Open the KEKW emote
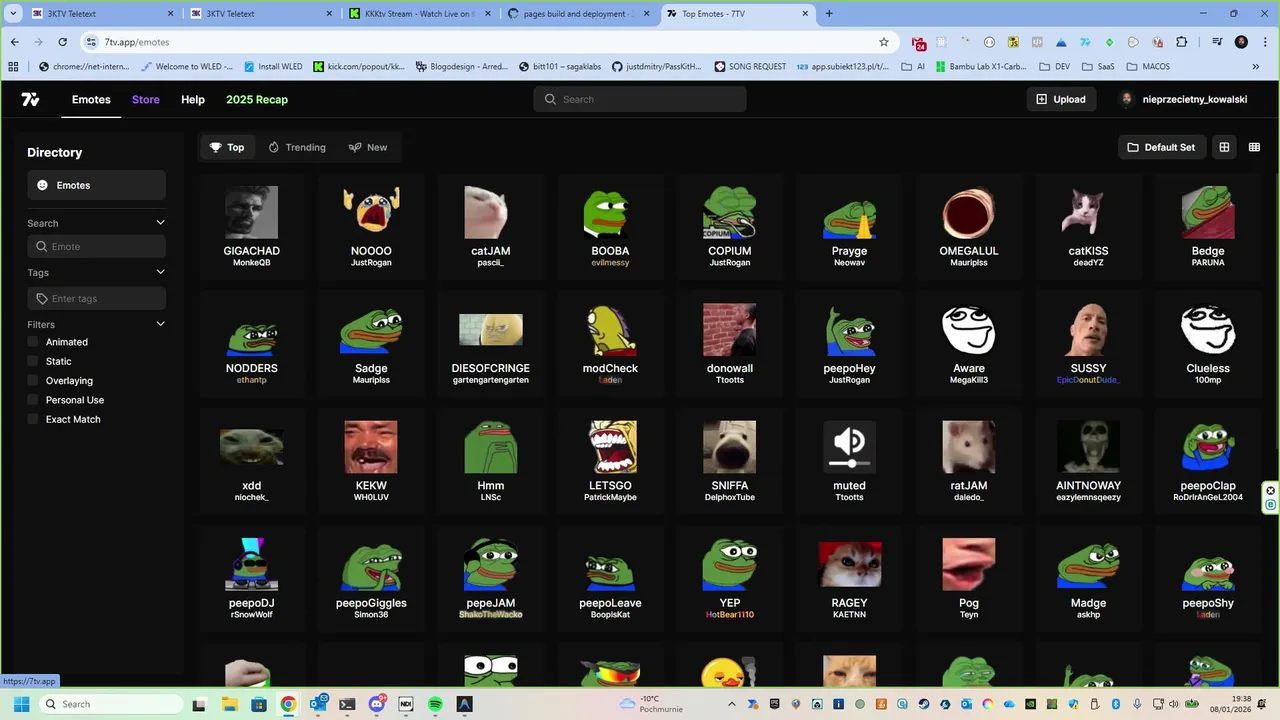This screenshot has height=720, width=1280. pos(371,461)
